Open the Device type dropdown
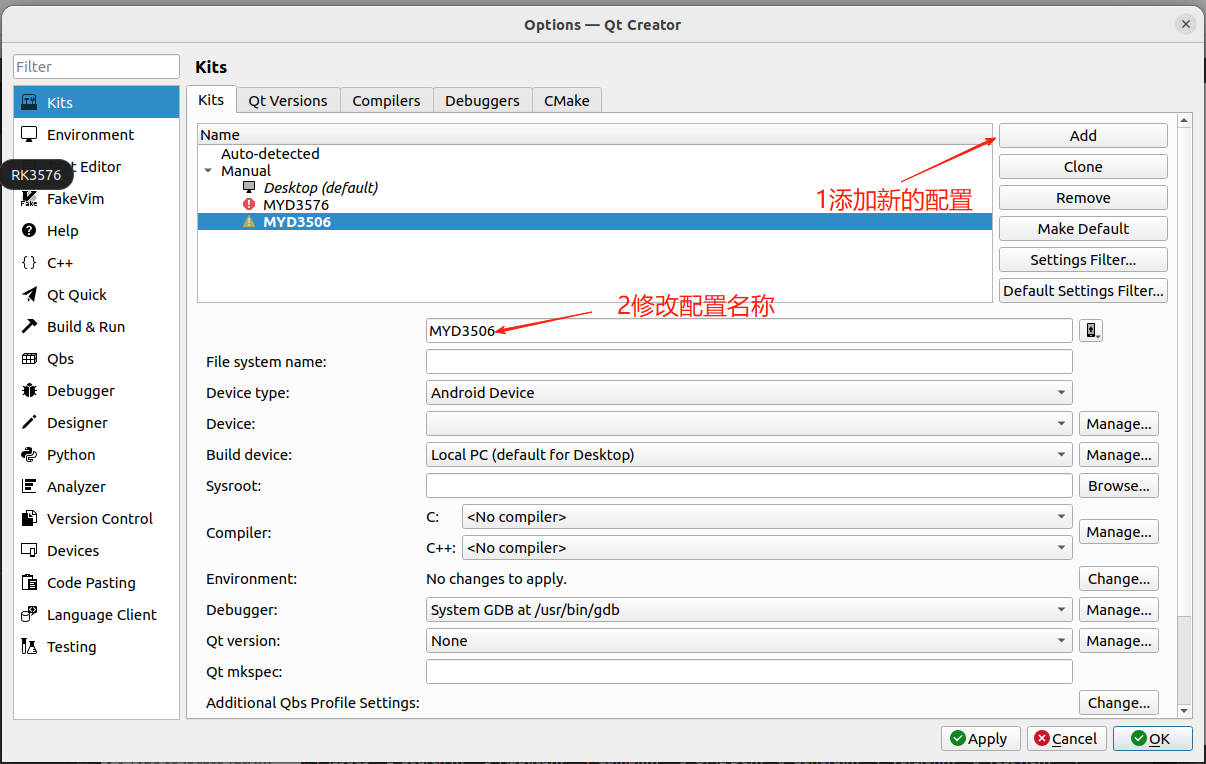Image resolution: width=1206 pixels, height=764 pixels. pyautogui.click(x=749, y=393)
